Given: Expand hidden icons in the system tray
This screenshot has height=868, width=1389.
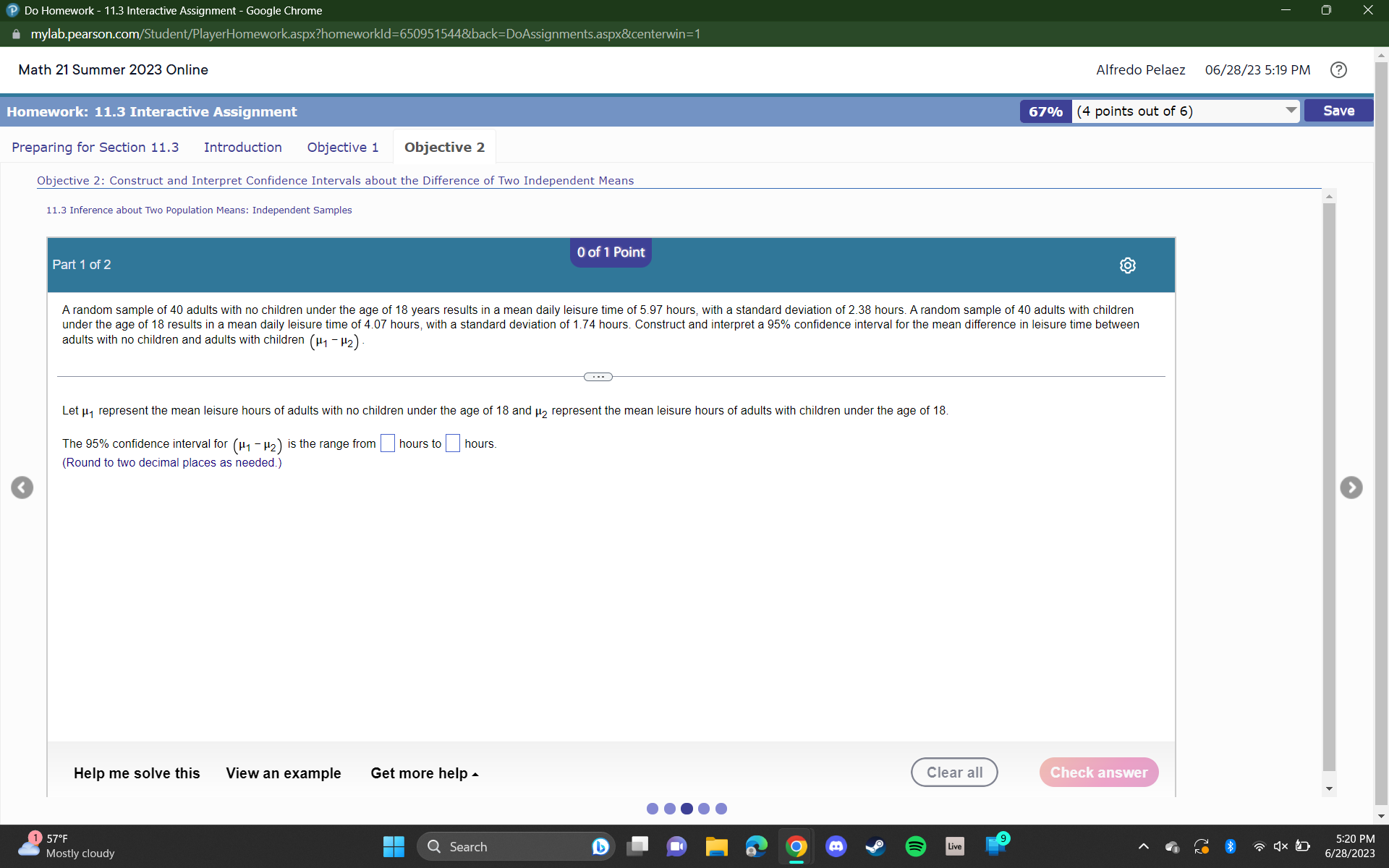Looking at the screenshot, I should point(1143,846).
